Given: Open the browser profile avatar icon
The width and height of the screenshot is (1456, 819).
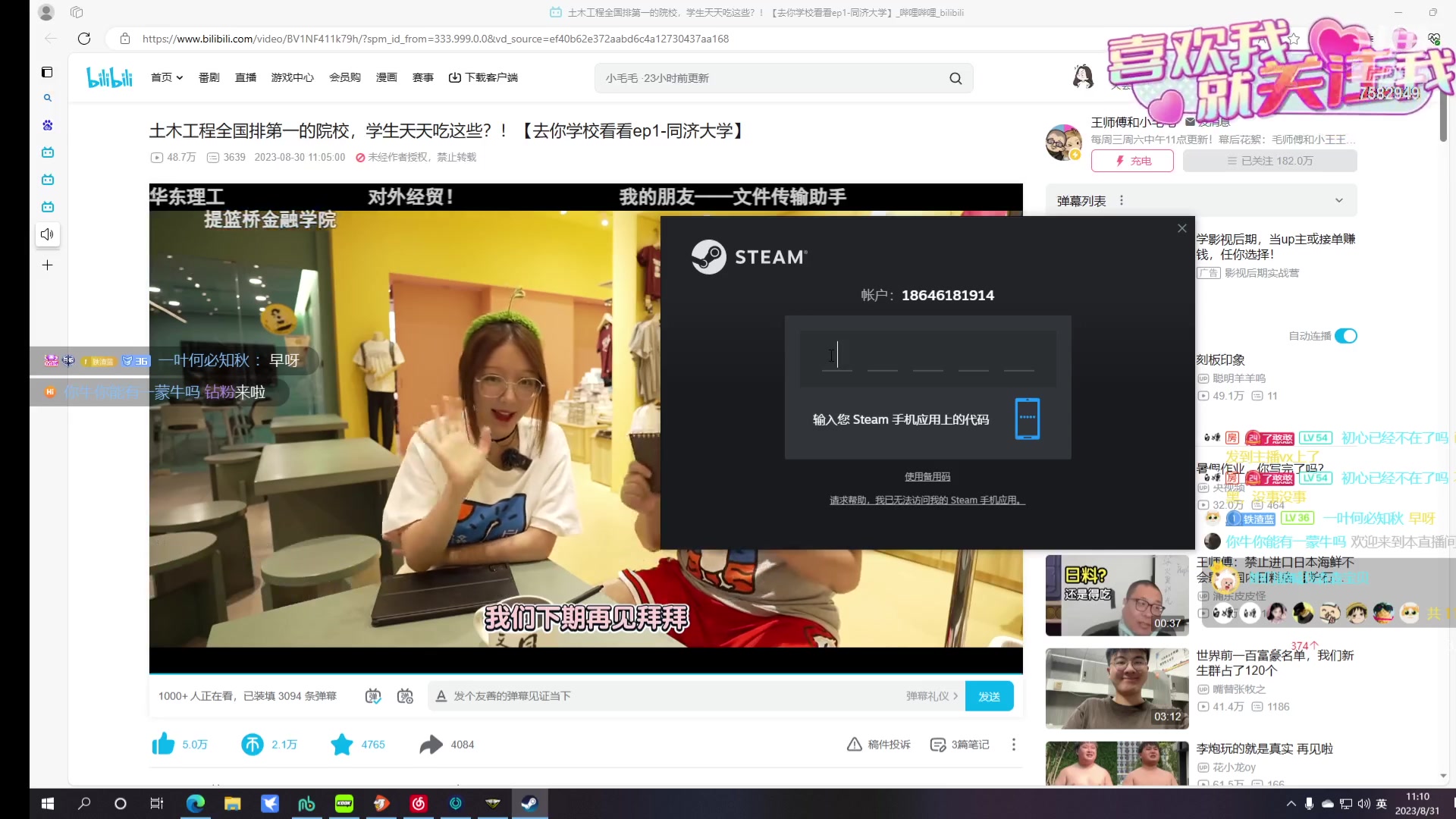Looking at the screenshot, I should 46,12.
